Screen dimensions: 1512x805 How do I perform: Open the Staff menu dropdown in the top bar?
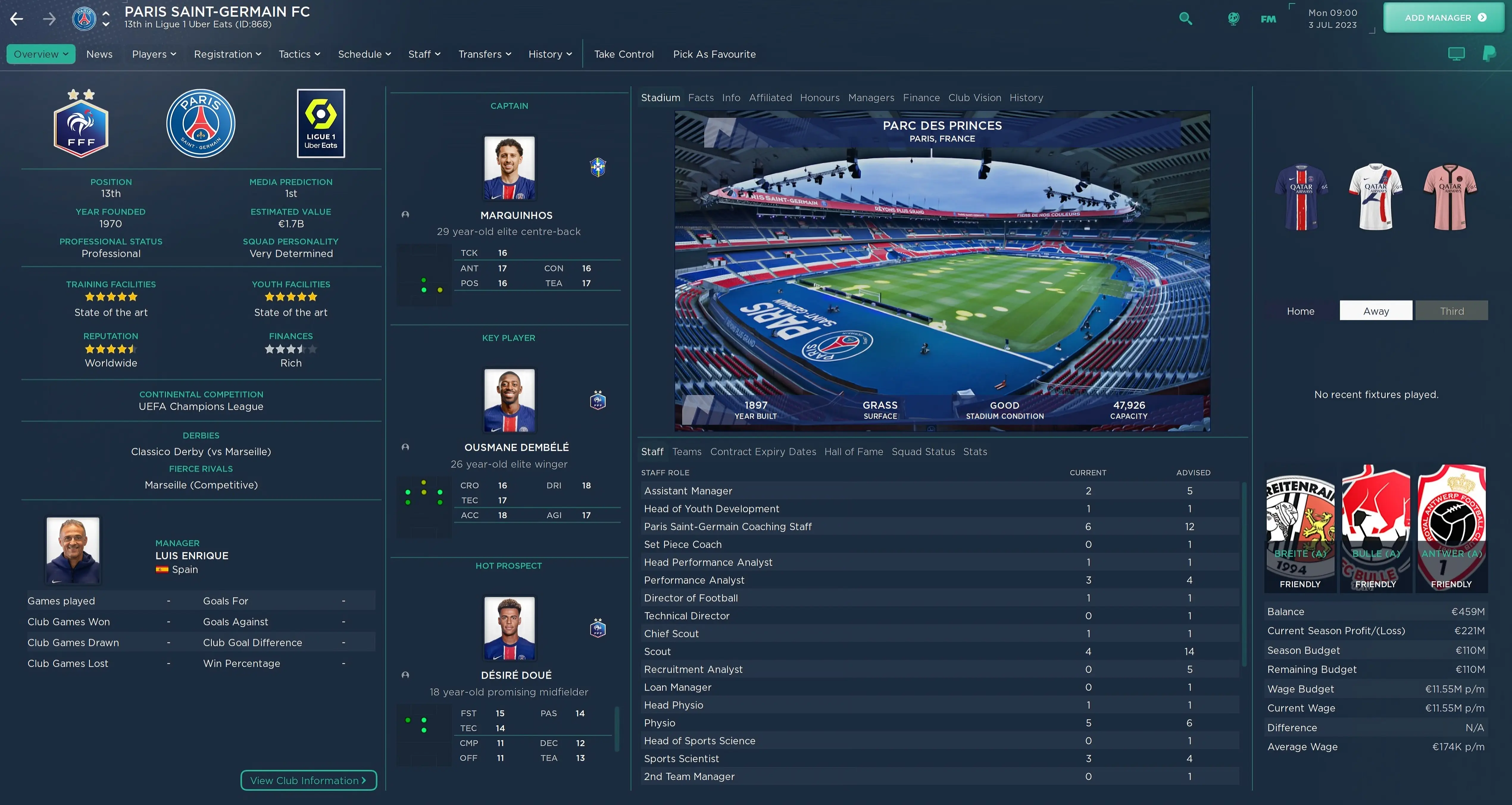pos(424,54)
